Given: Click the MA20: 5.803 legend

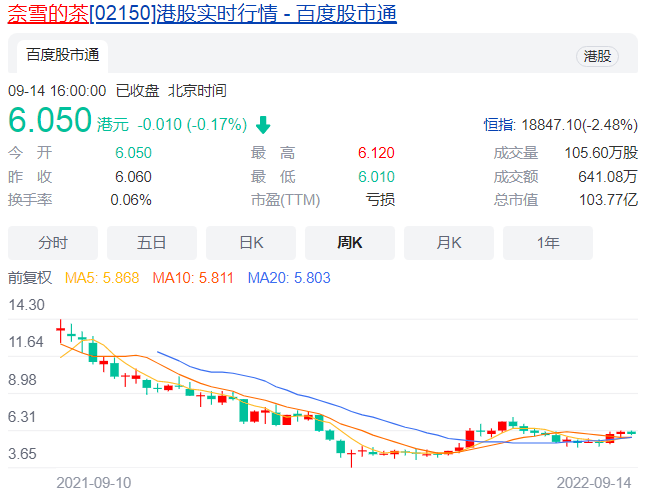Looking at the screenshot, I should [x=289, y=278].
